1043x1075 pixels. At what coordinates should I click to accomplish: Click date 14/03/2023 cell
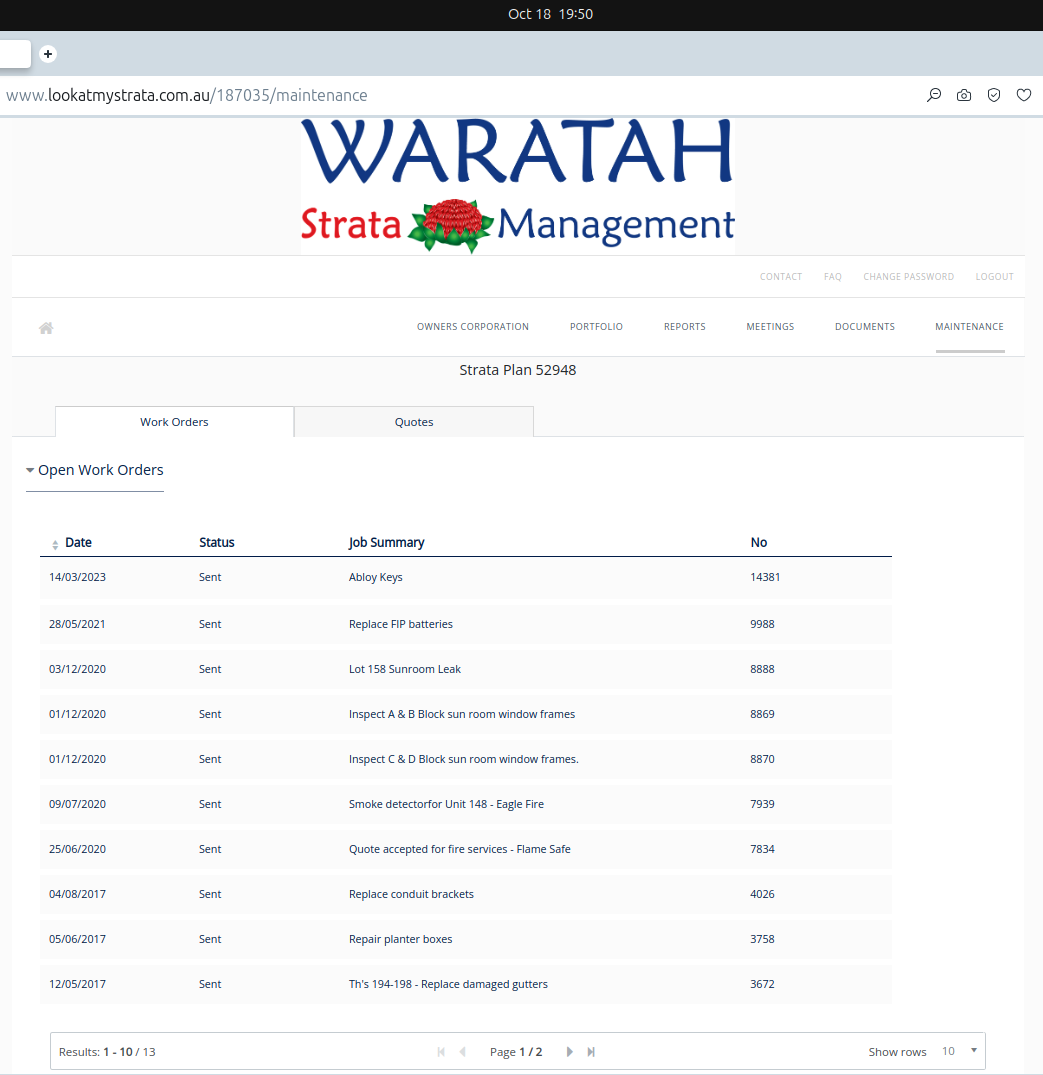point(77,577)
